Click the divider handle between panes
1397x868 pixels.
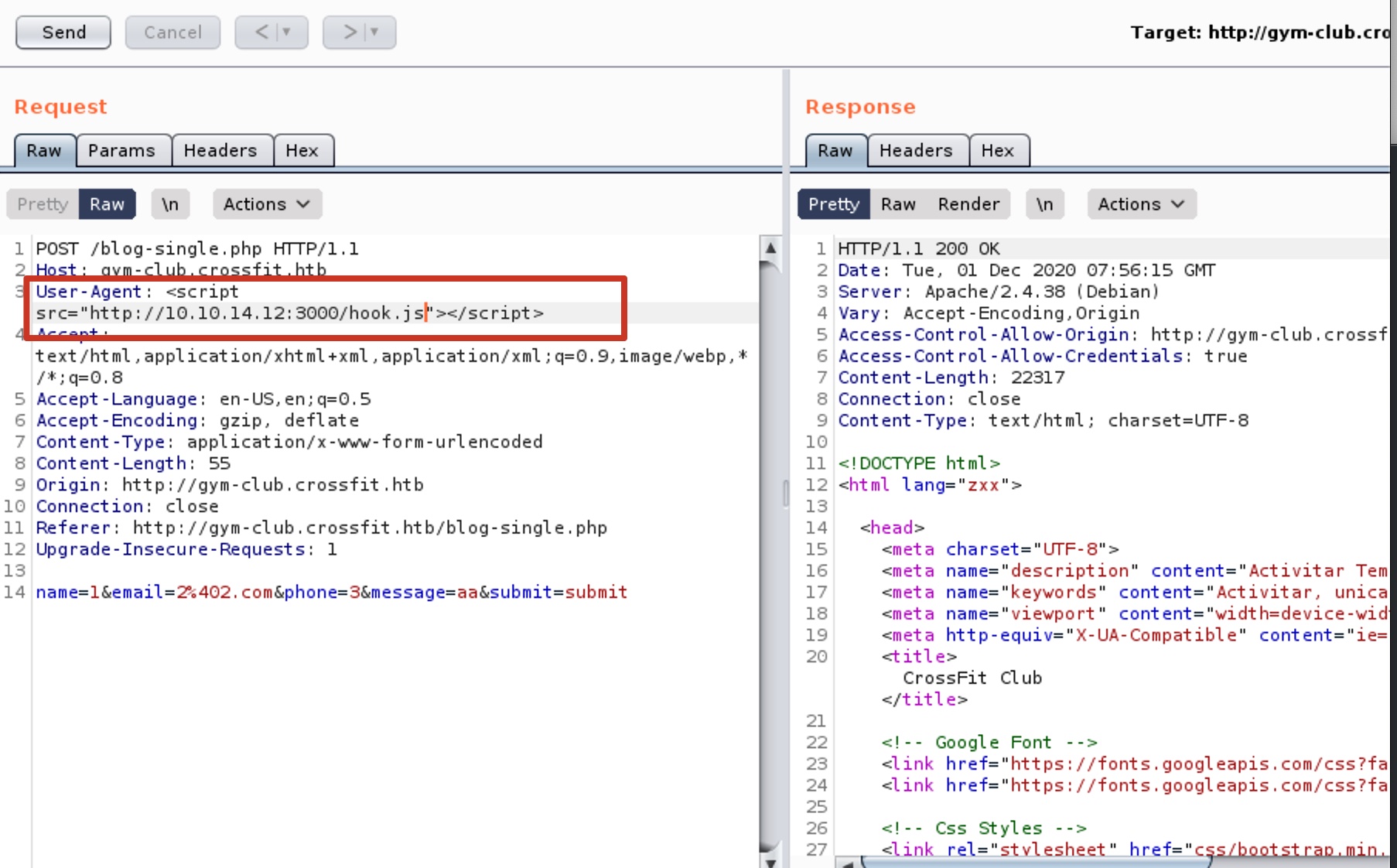[x=786, y=493]
